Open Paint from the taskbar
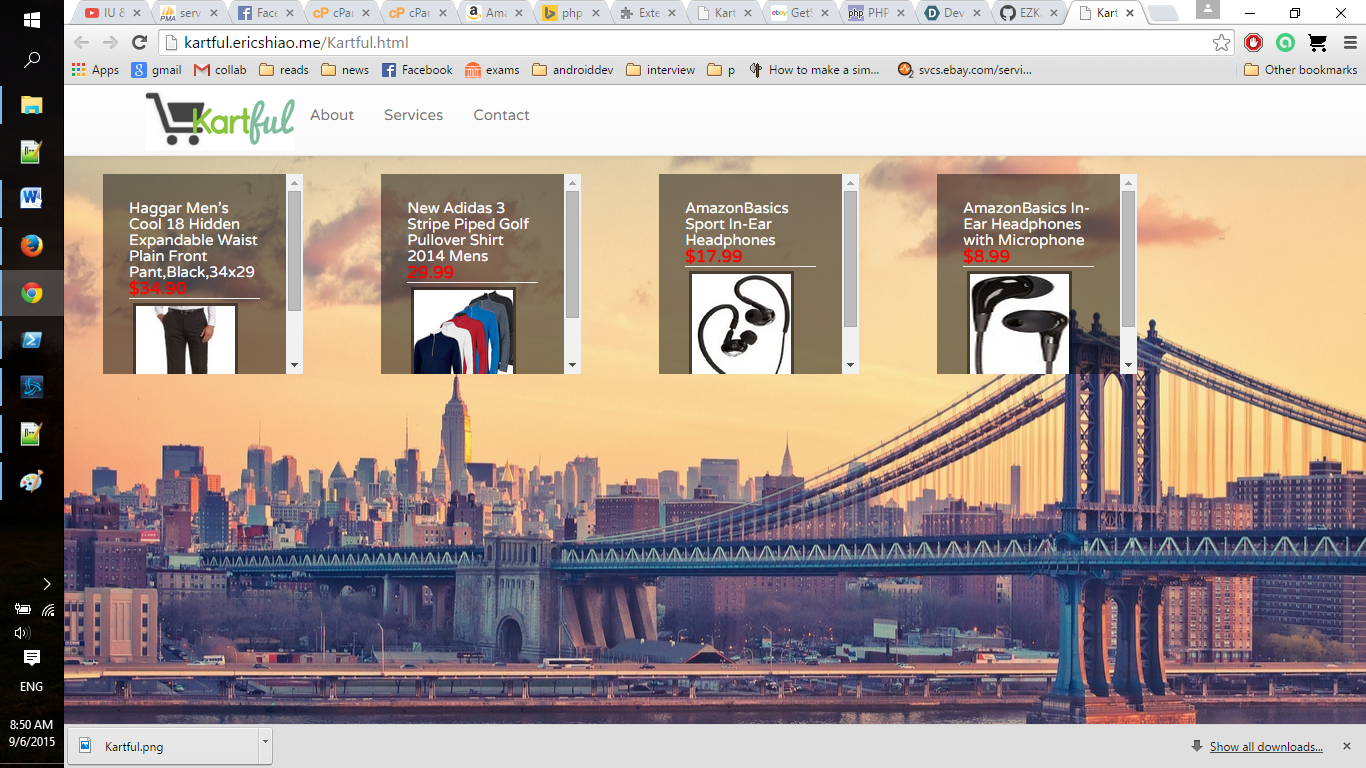 31,481
